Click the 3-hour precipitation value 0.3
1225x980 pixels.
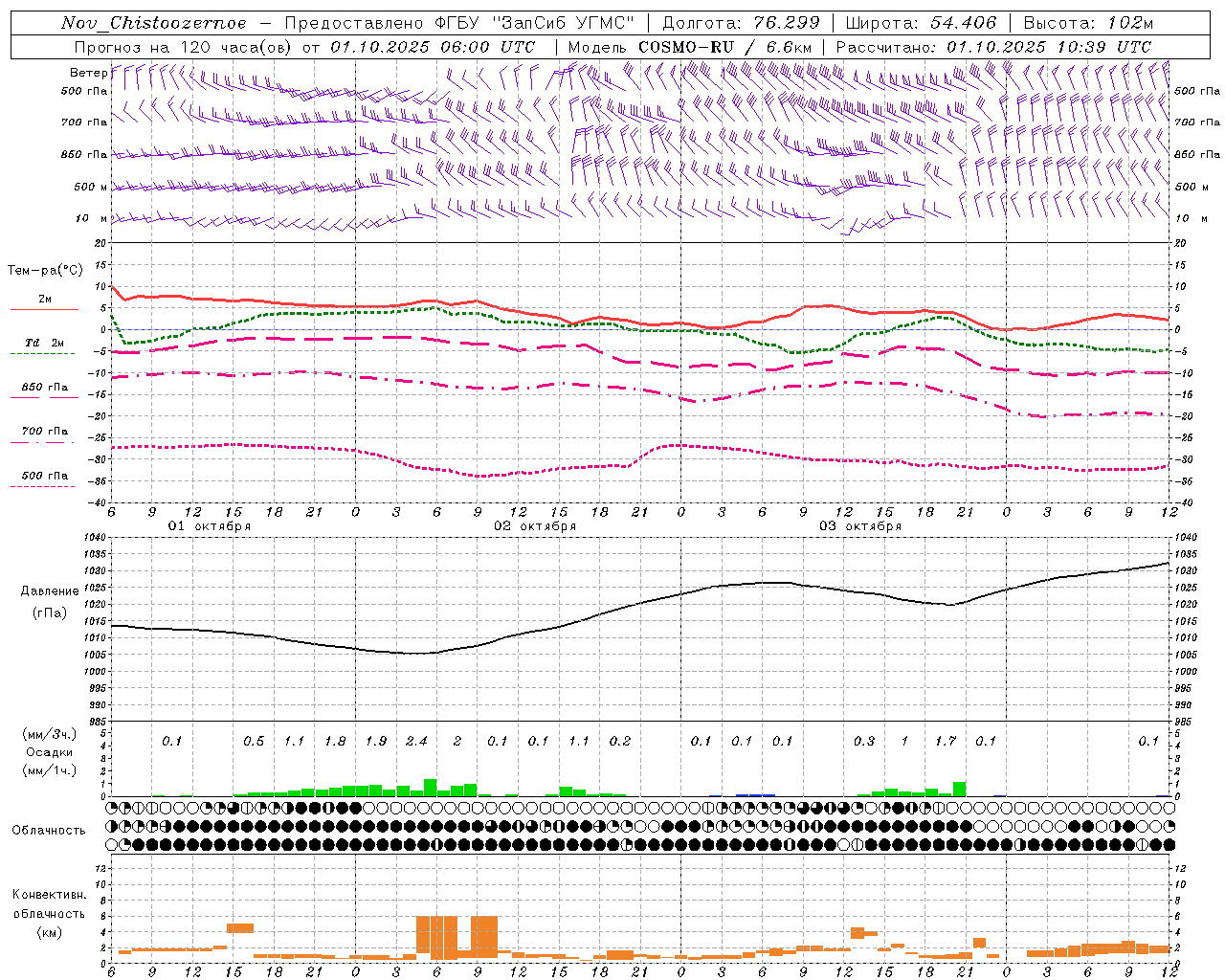tap(864, 741)
